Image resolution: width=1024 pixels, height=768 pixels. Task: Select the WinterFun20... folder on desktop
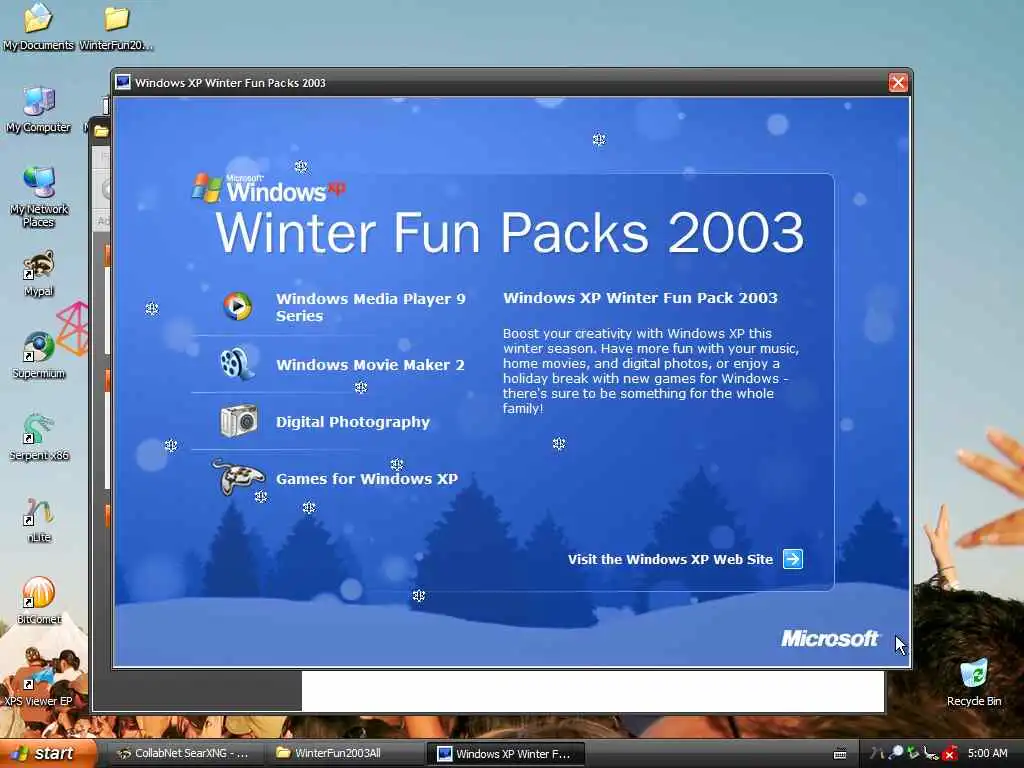coord(116,26)
